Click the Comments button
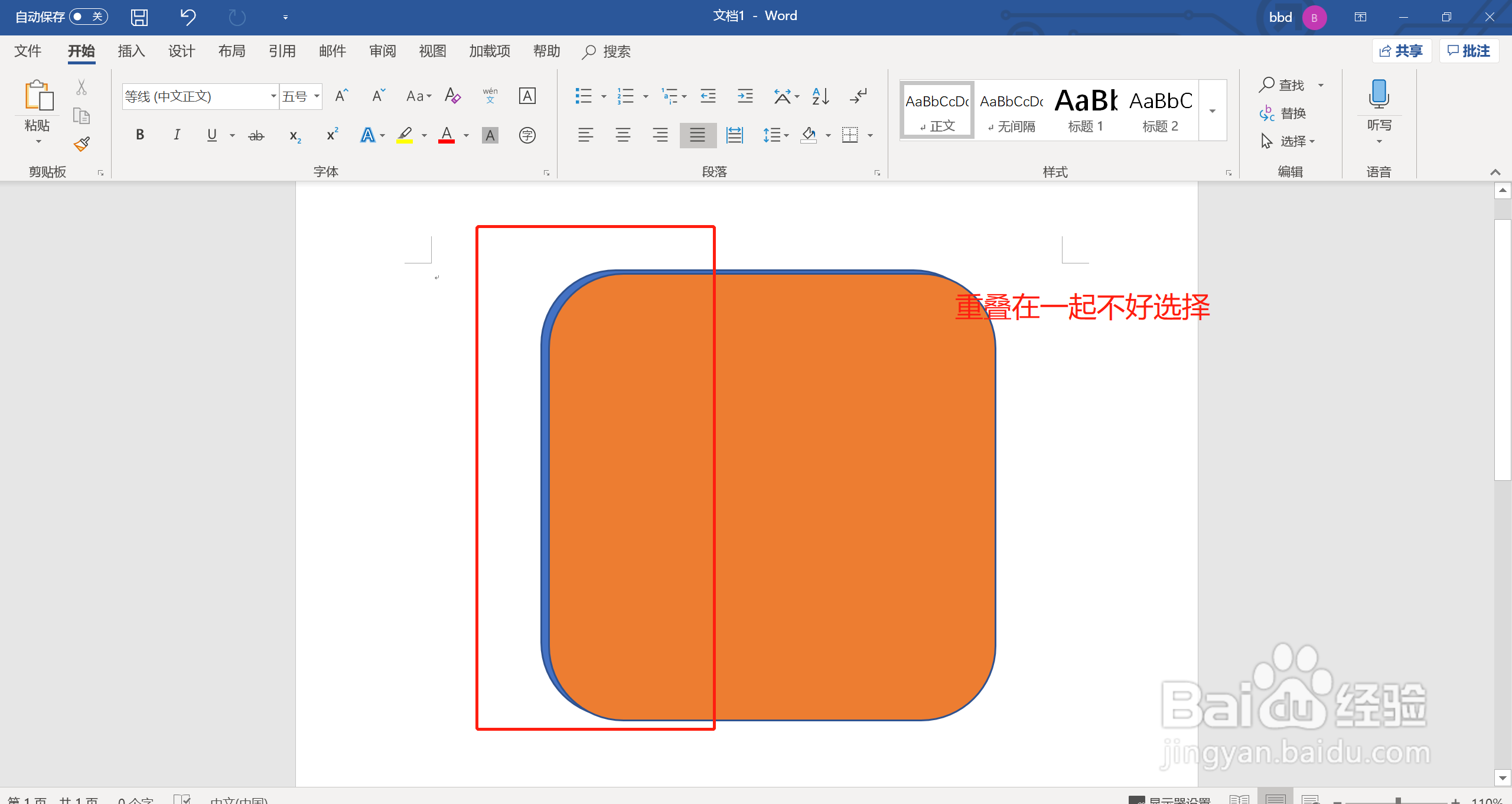 click(1469, 51)
